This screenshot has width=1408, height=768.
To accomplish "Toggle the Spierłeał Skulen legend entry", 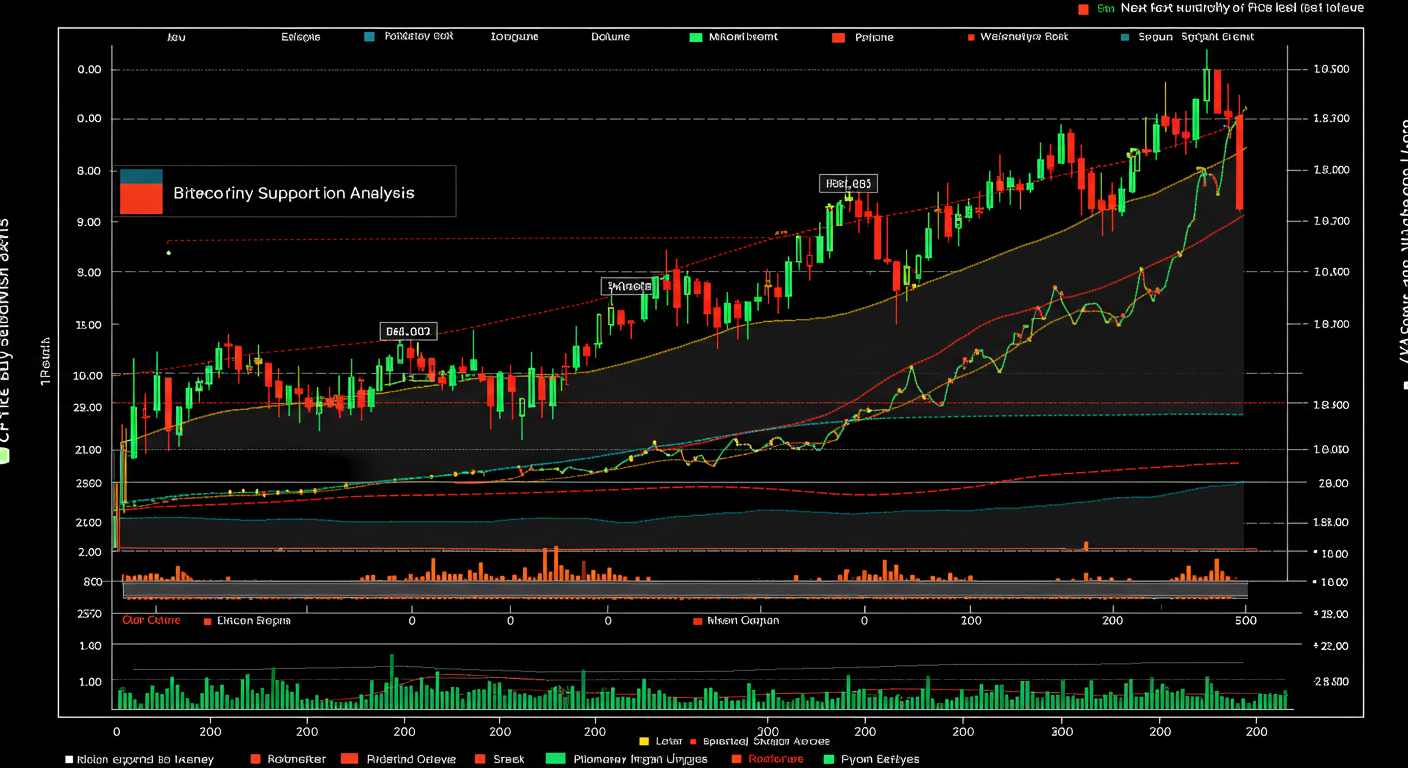I will 761,741.
